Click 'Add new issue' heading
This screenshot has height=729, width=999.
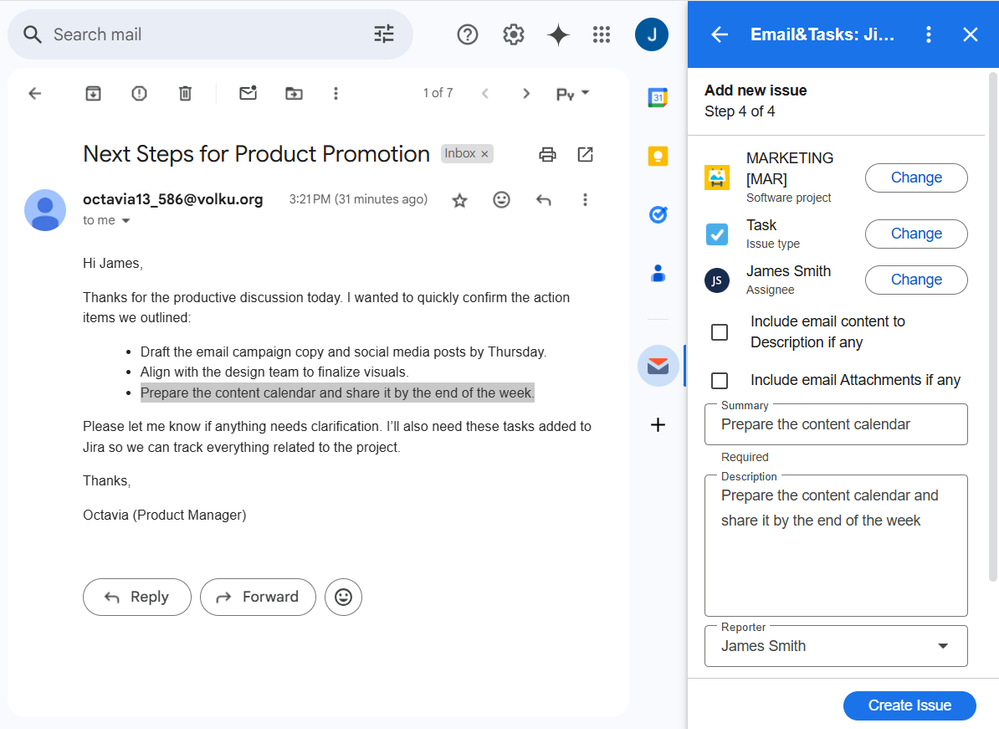pos(756,90)
